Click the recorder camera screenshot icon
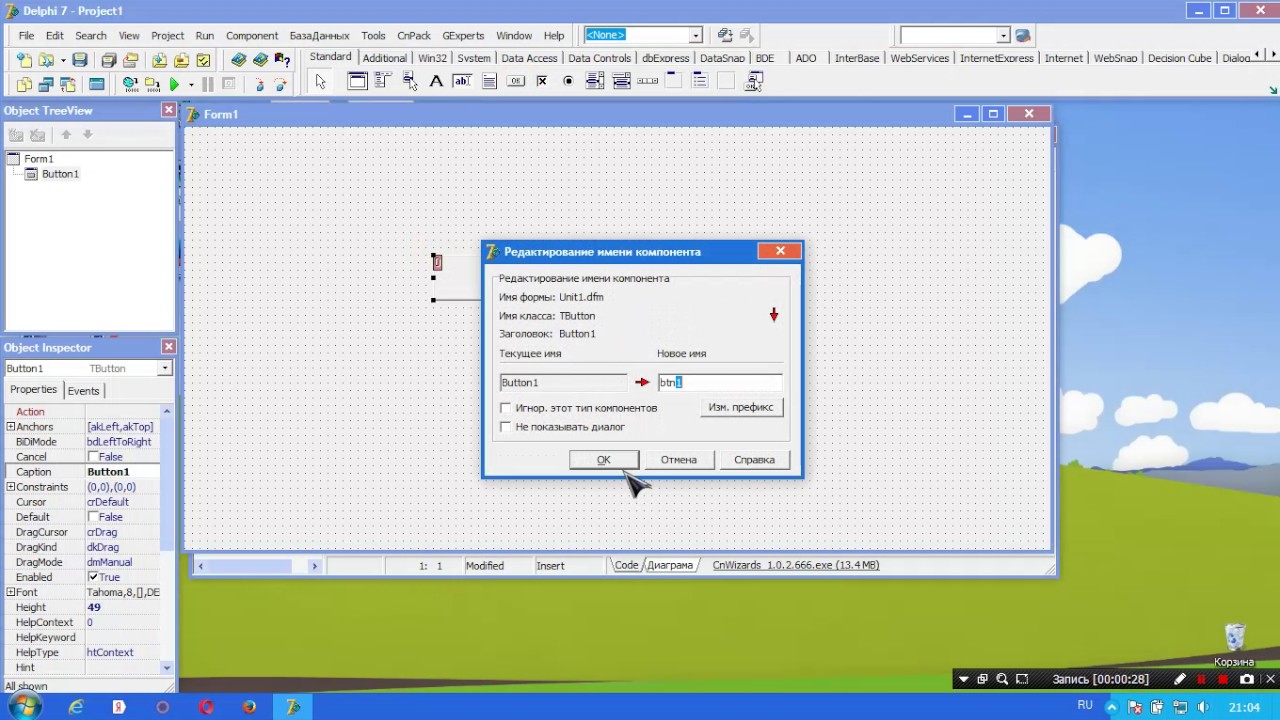This screenshot has width=1280, height=720. pos(1246,679)
